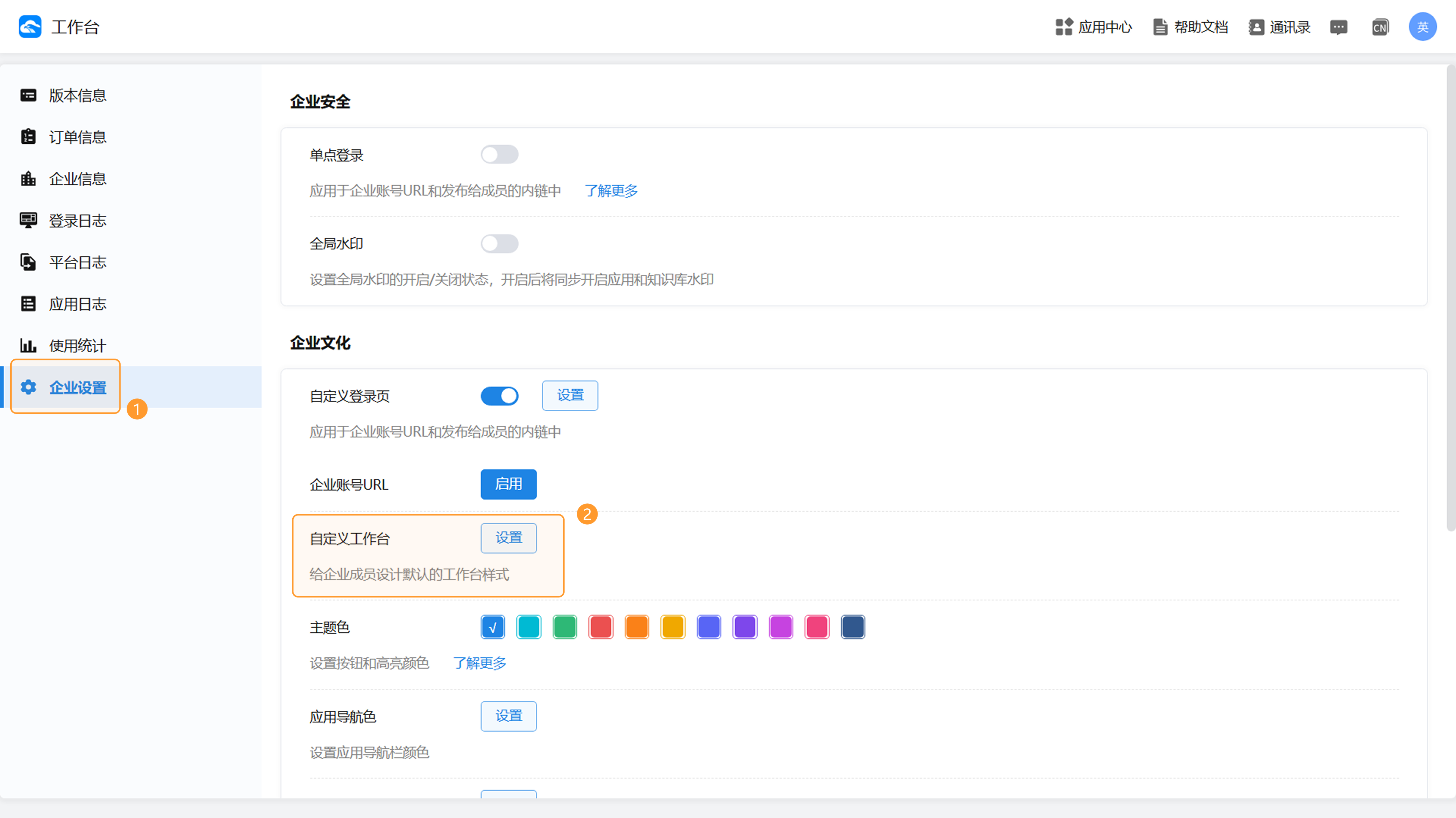Click the 平台日志 document icon
The width and height of the screenshot is (1456, 818).
pyautogui.click(x=28, y=262)
